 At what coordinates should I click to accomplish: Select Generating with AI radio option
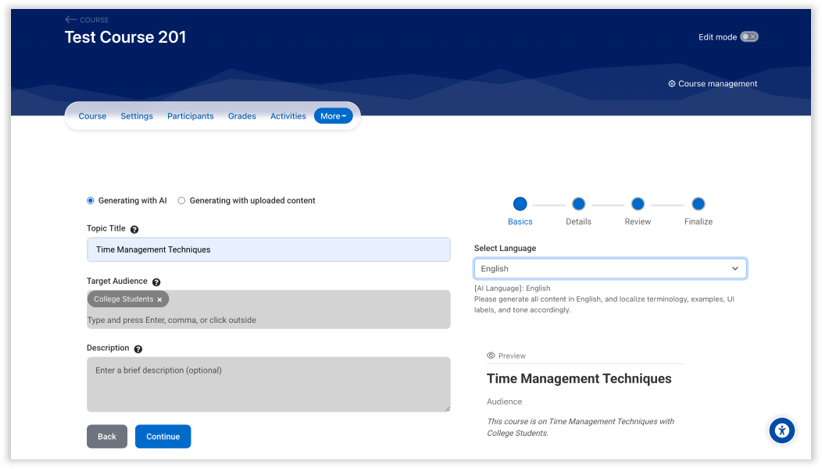pos(91,201)
